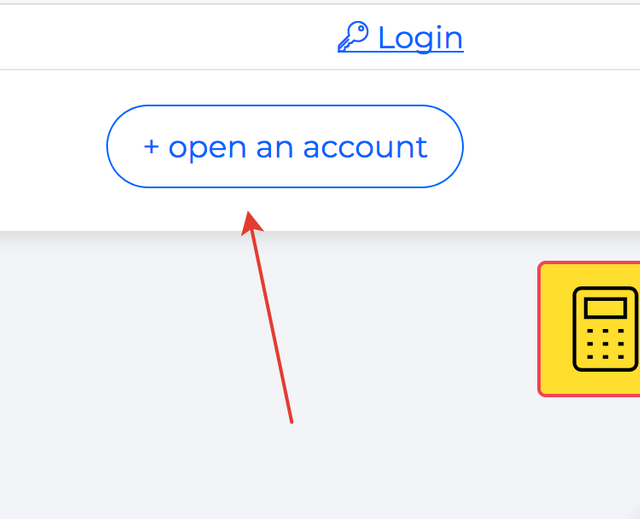
Task: Click the '+ open an account' button
Action: (285, 146)
